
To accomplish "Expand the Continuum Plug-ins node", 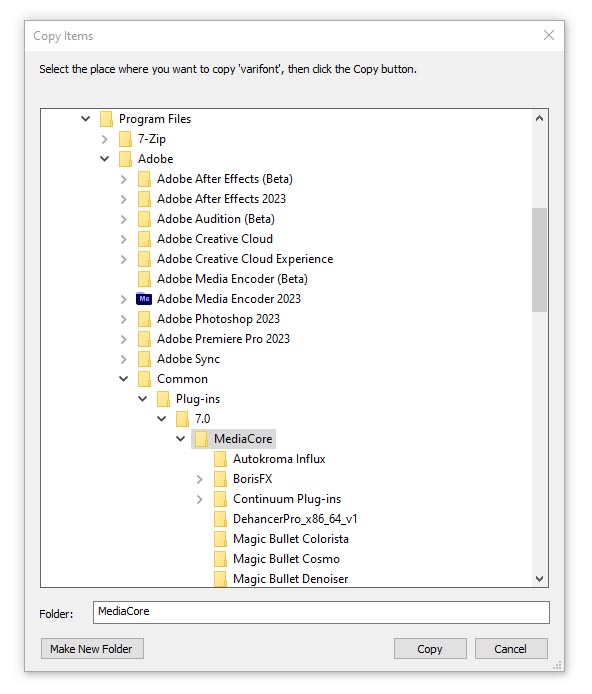I will 200,499.
